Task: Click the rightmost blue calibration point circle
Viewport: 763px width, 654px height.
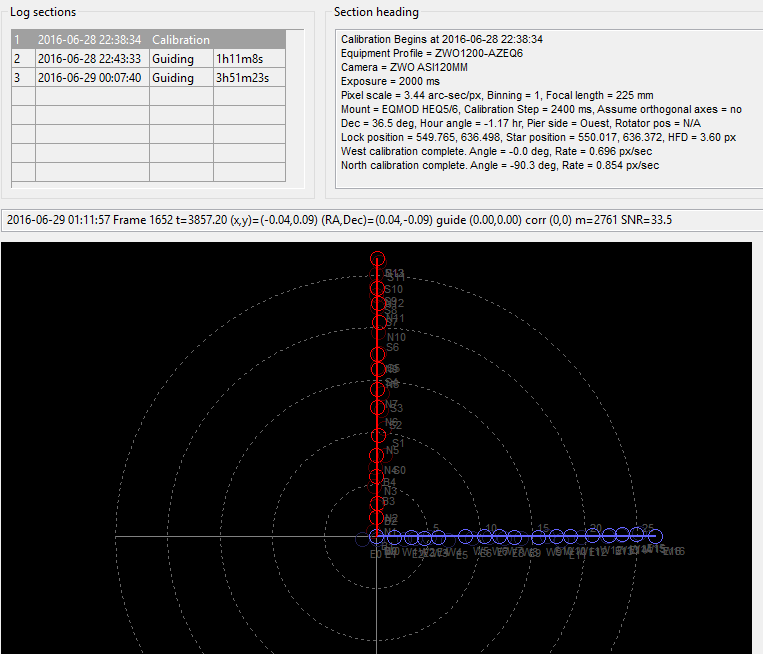Action: click(x=655, y=537)
